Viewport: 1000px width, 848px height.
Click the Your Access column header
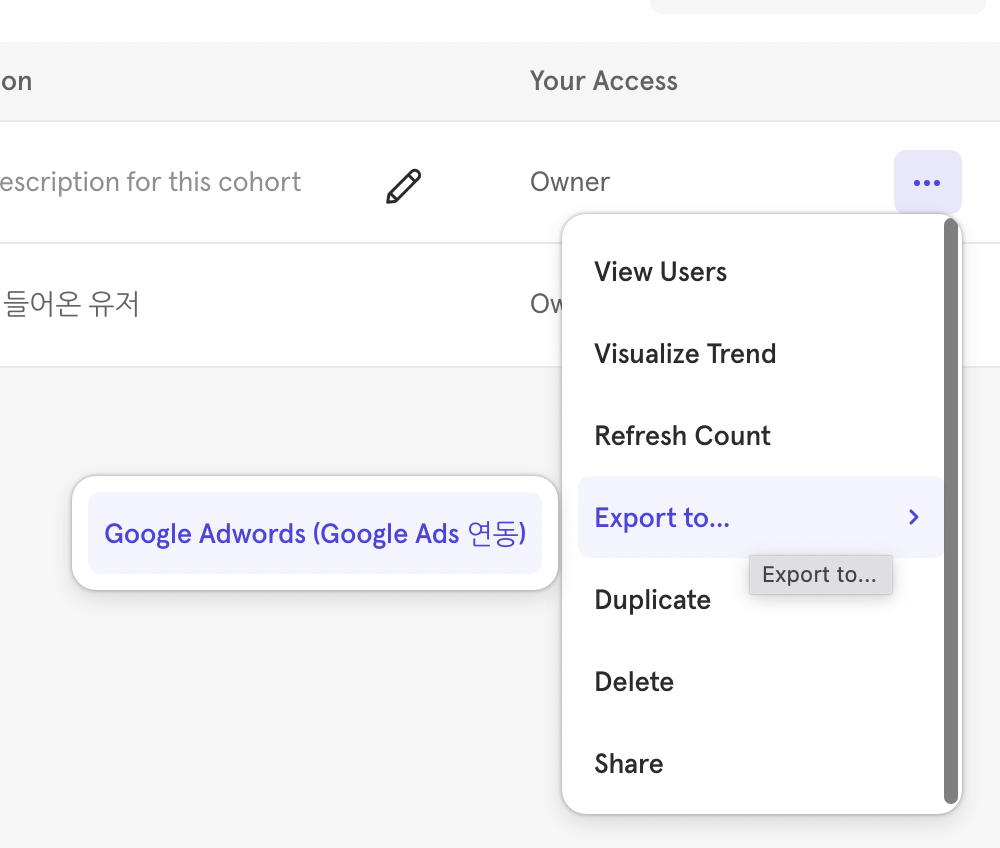[x=603, y=80]
